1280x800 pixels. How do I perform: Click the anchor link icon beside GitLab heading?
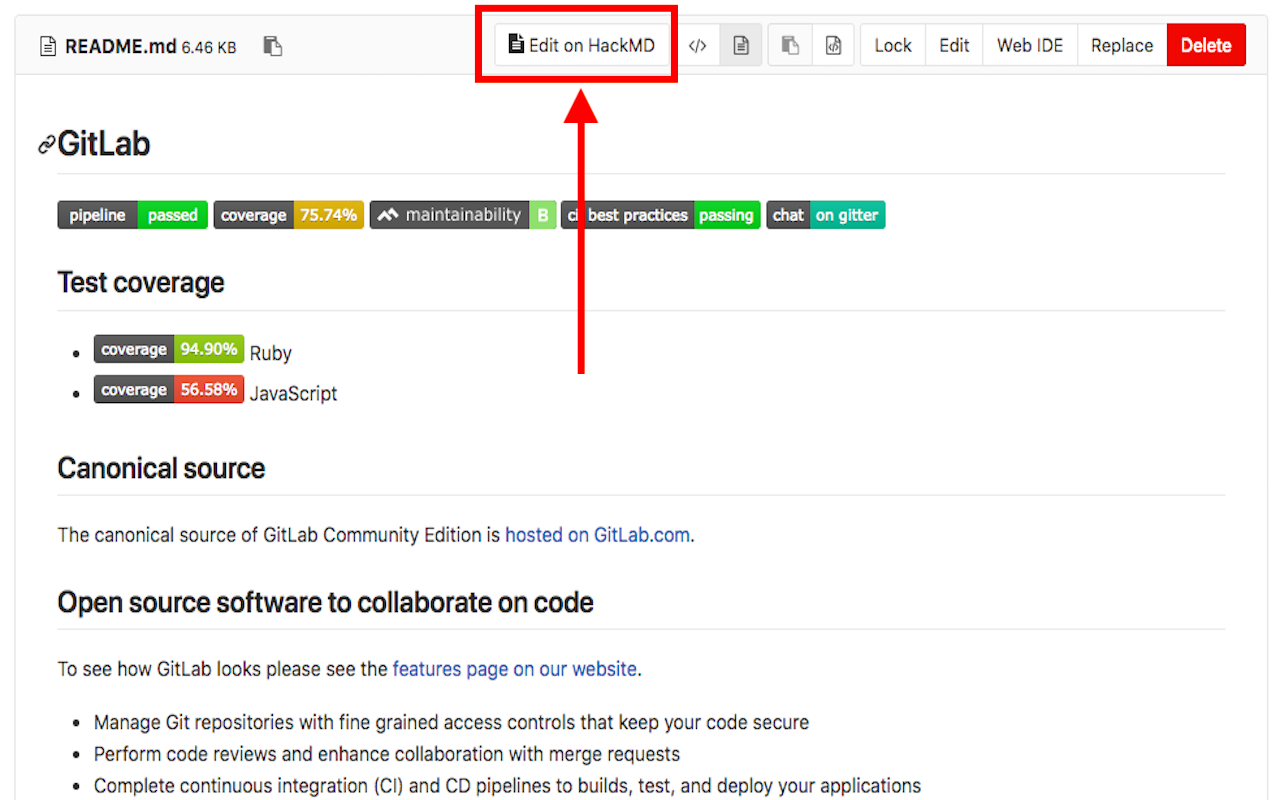(x=46, y=145)
